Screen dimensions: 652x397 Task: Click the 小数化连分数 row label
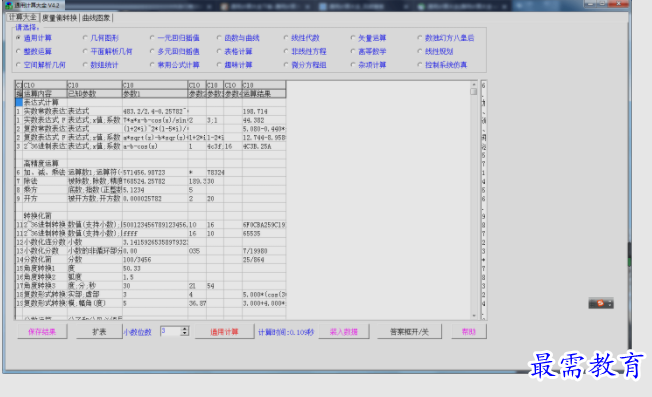(45, 242)
